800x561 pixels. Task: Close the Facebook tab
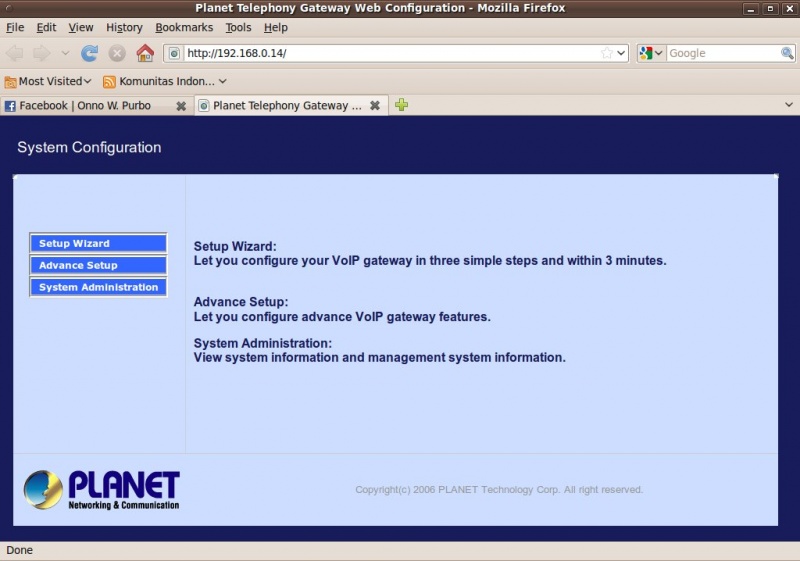181,106
